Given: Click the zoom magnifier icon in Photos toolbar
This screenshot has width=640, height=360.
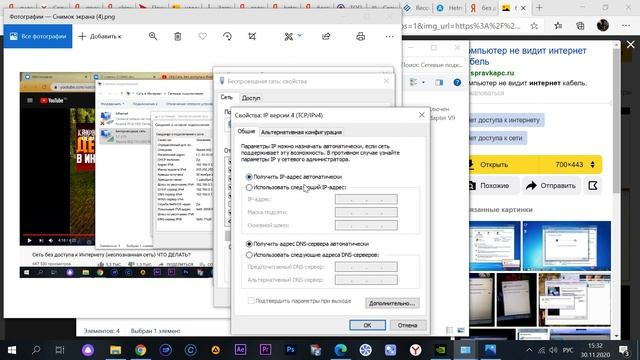Looking at the screenshot, I should [x=153, y=36].
